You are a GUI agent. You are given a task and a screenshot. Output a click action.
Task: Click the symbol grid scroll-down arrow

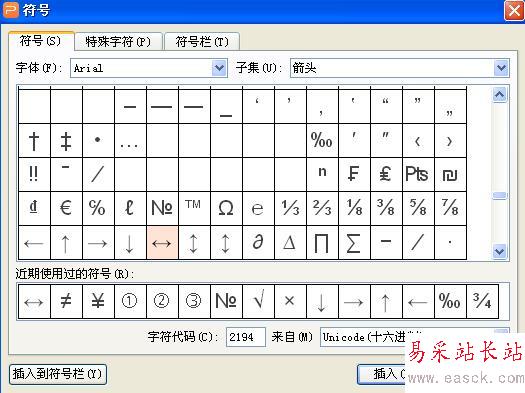500,251
